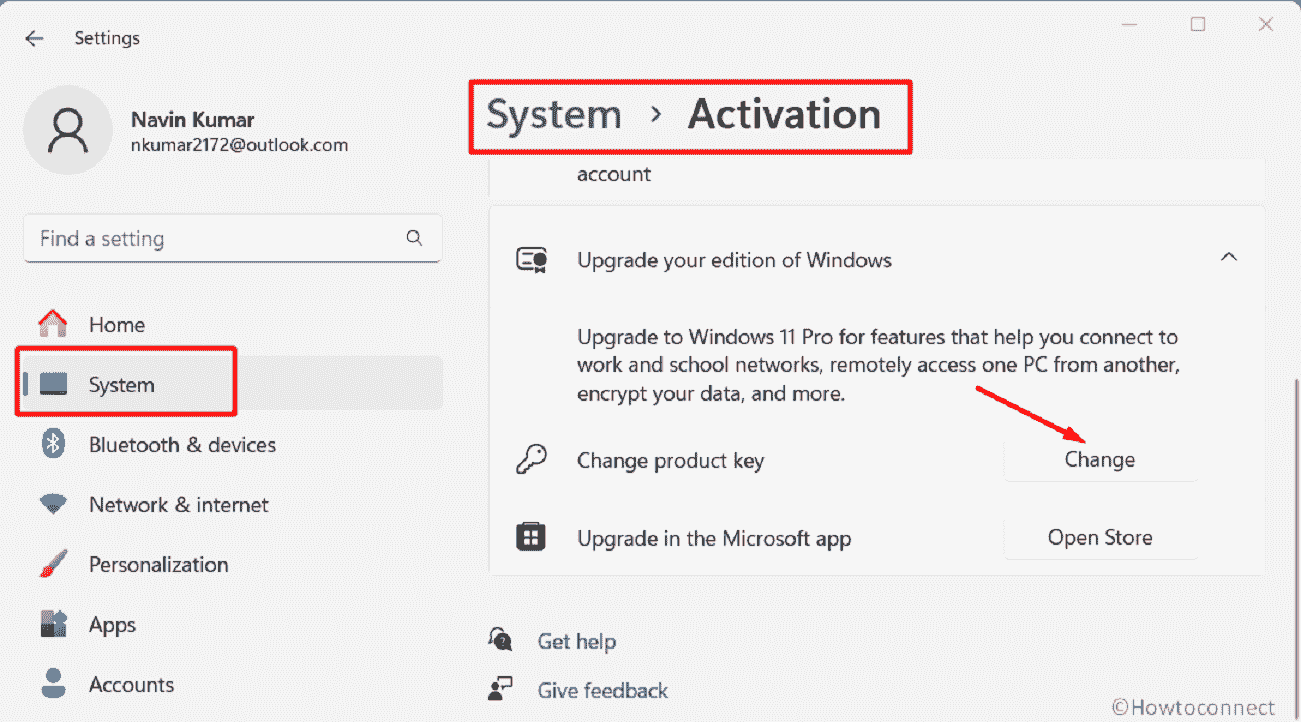Screen dimensions: 1301x722
Task: Open the System breadcrumb link
Action: coord(552,114)
